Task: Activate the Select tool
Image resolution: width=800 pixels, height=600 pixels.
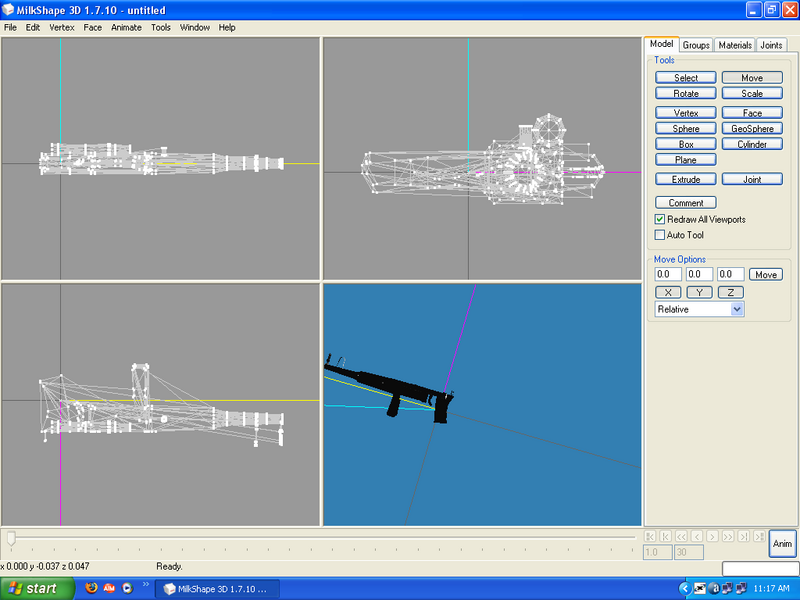Action: click(686, 78)
